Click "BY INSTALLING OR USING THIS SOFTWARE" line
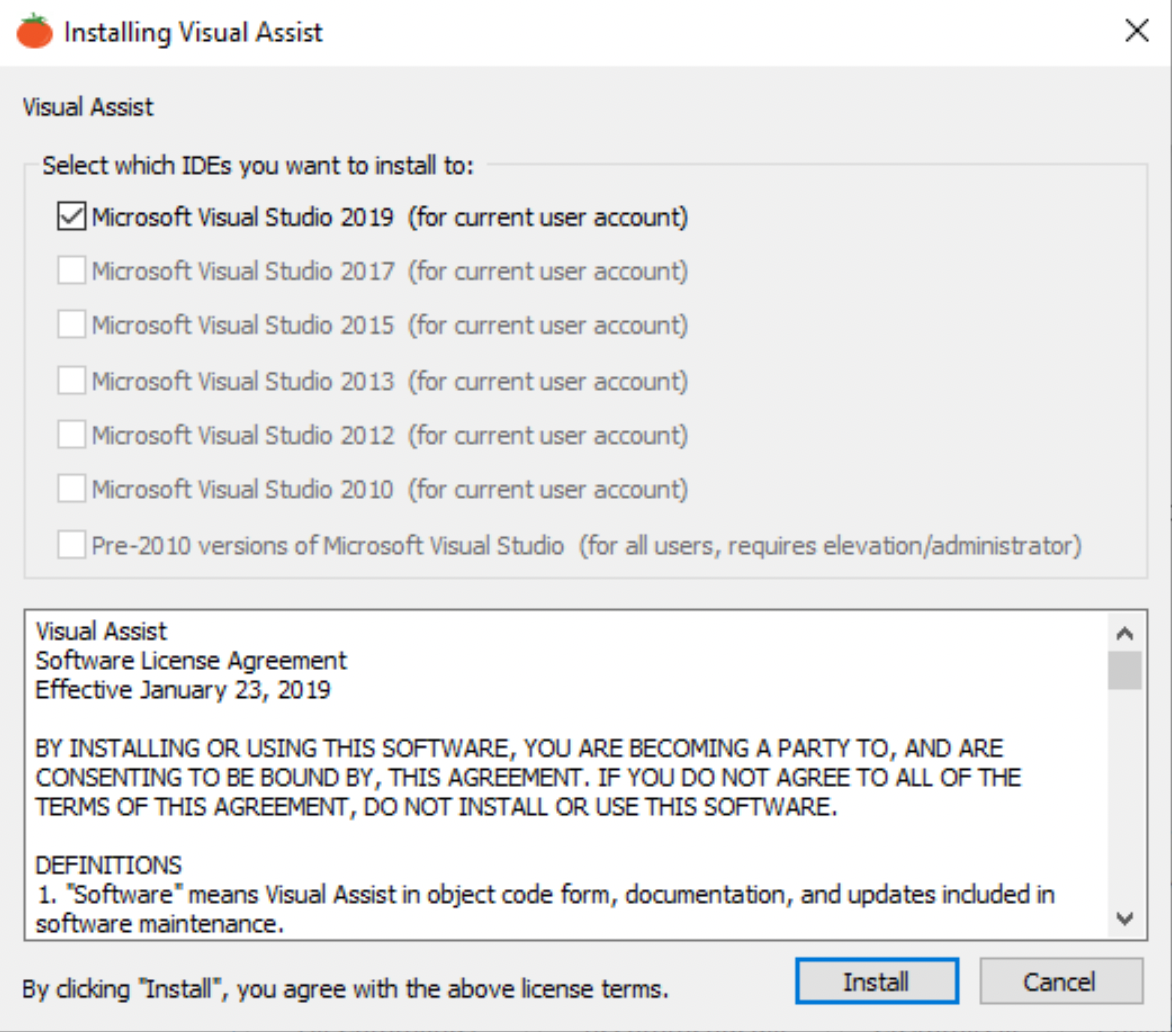This screenshot has height=1032, width=1172. tap(519, 748)
